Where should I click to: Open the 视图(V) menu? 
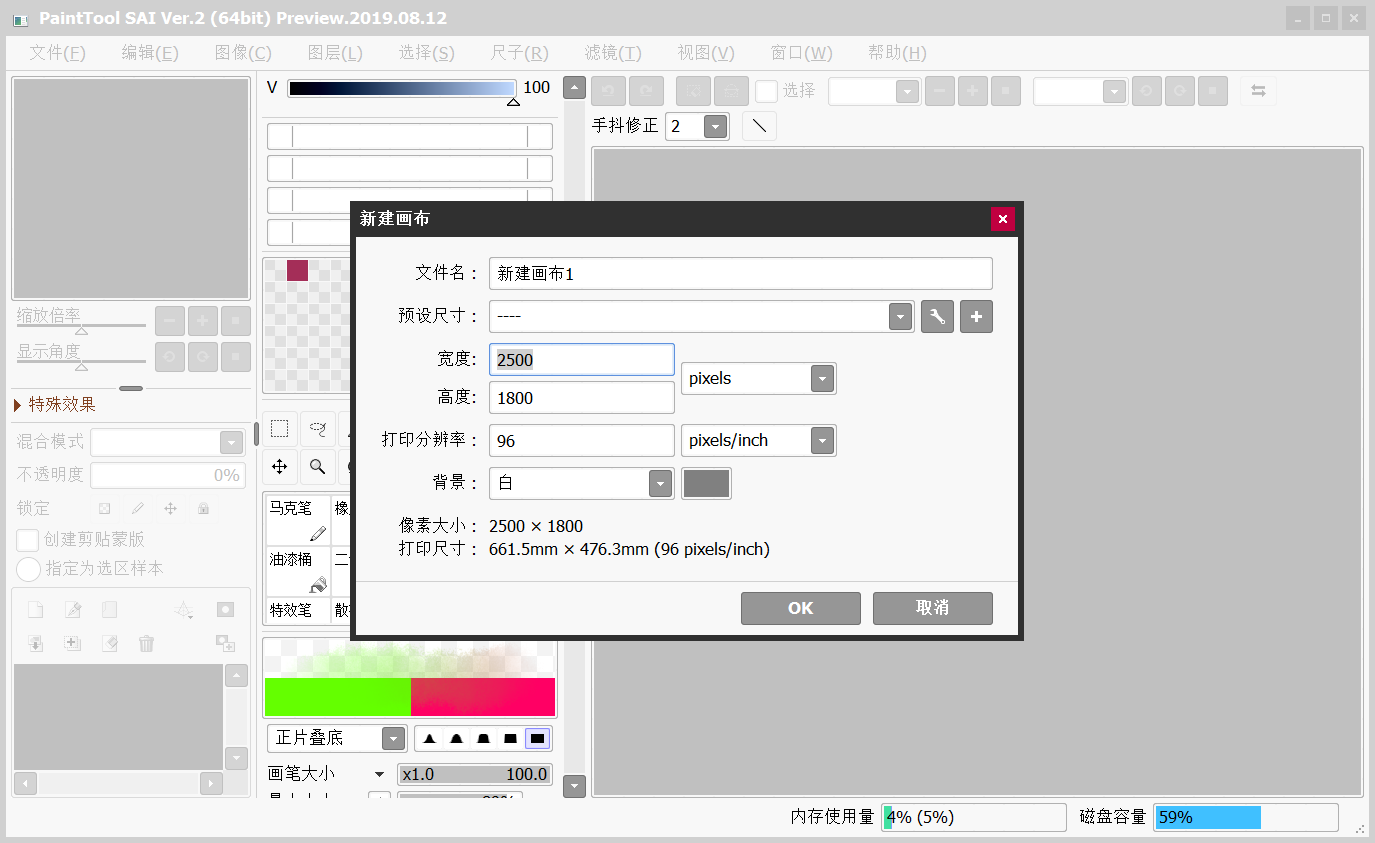point(706,53)
